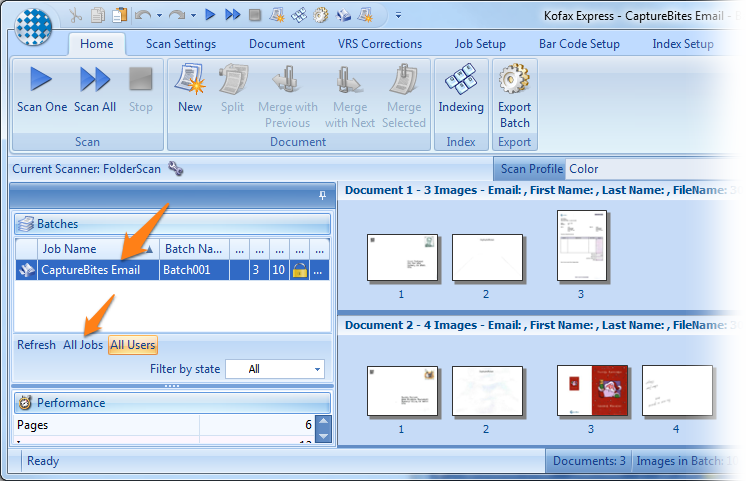This screenshot has width=746, height=481.
Task: Click Merge with Previous ribbon button
Action: 288,97
